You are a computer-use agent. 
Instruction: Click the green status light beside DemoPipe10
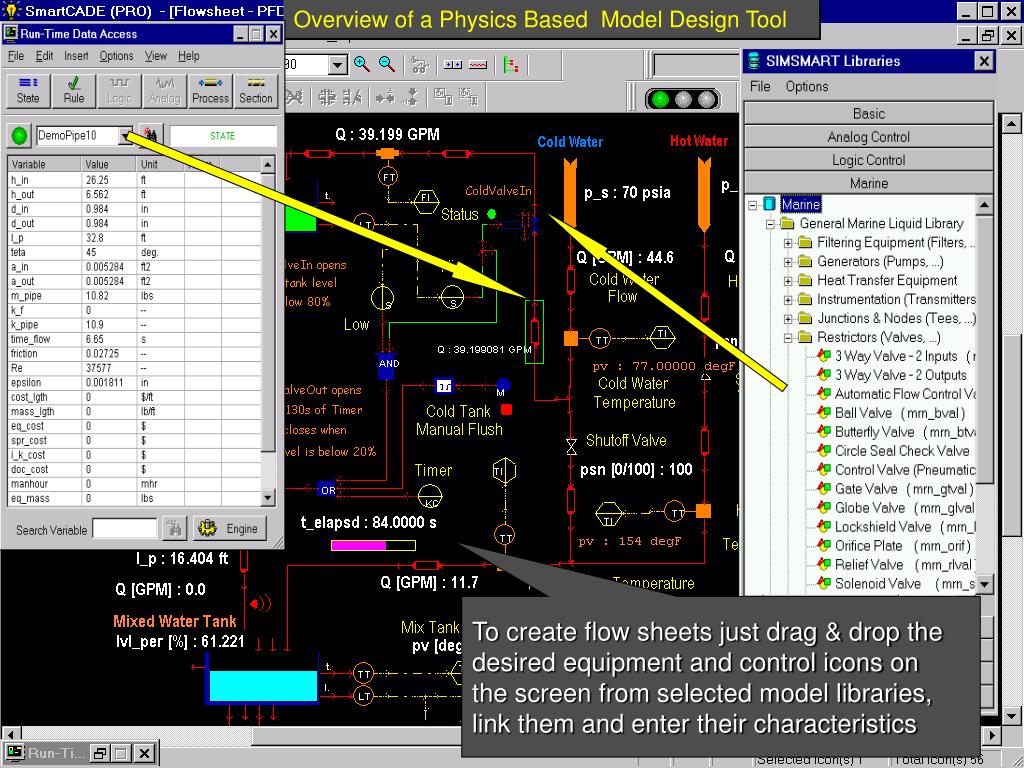click(20, 136)
